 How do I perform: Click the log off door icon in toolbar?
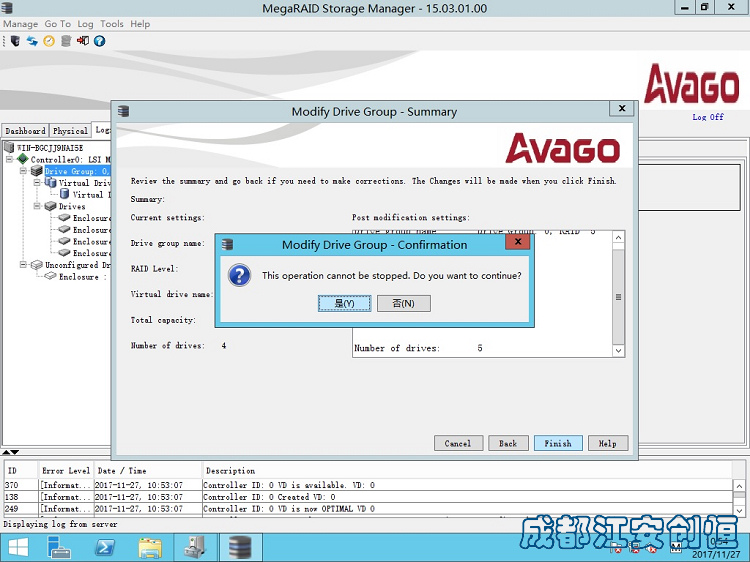click(x=83, y=41)
